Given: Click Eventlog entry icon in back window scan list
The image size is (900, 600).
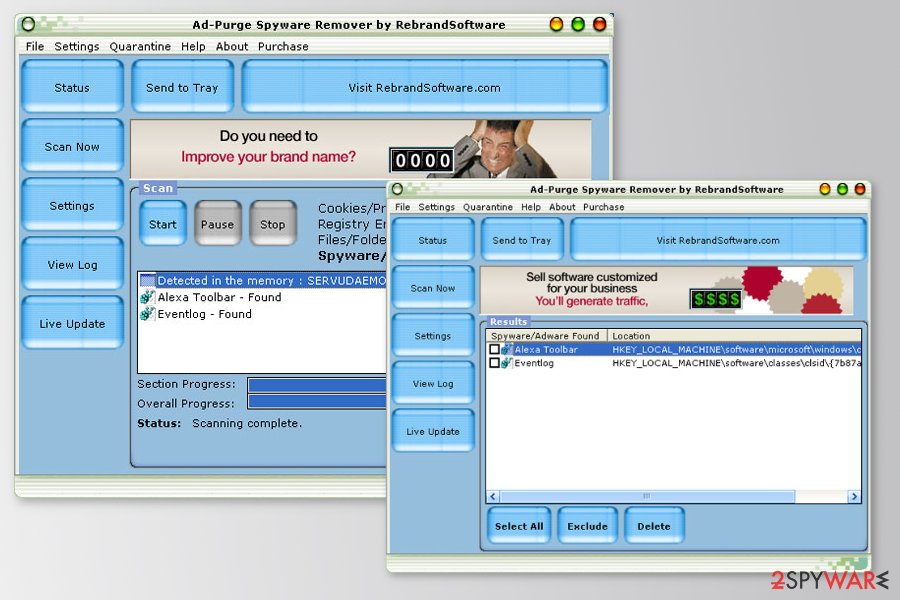Looking at the screenshot, I should (148, 314).
